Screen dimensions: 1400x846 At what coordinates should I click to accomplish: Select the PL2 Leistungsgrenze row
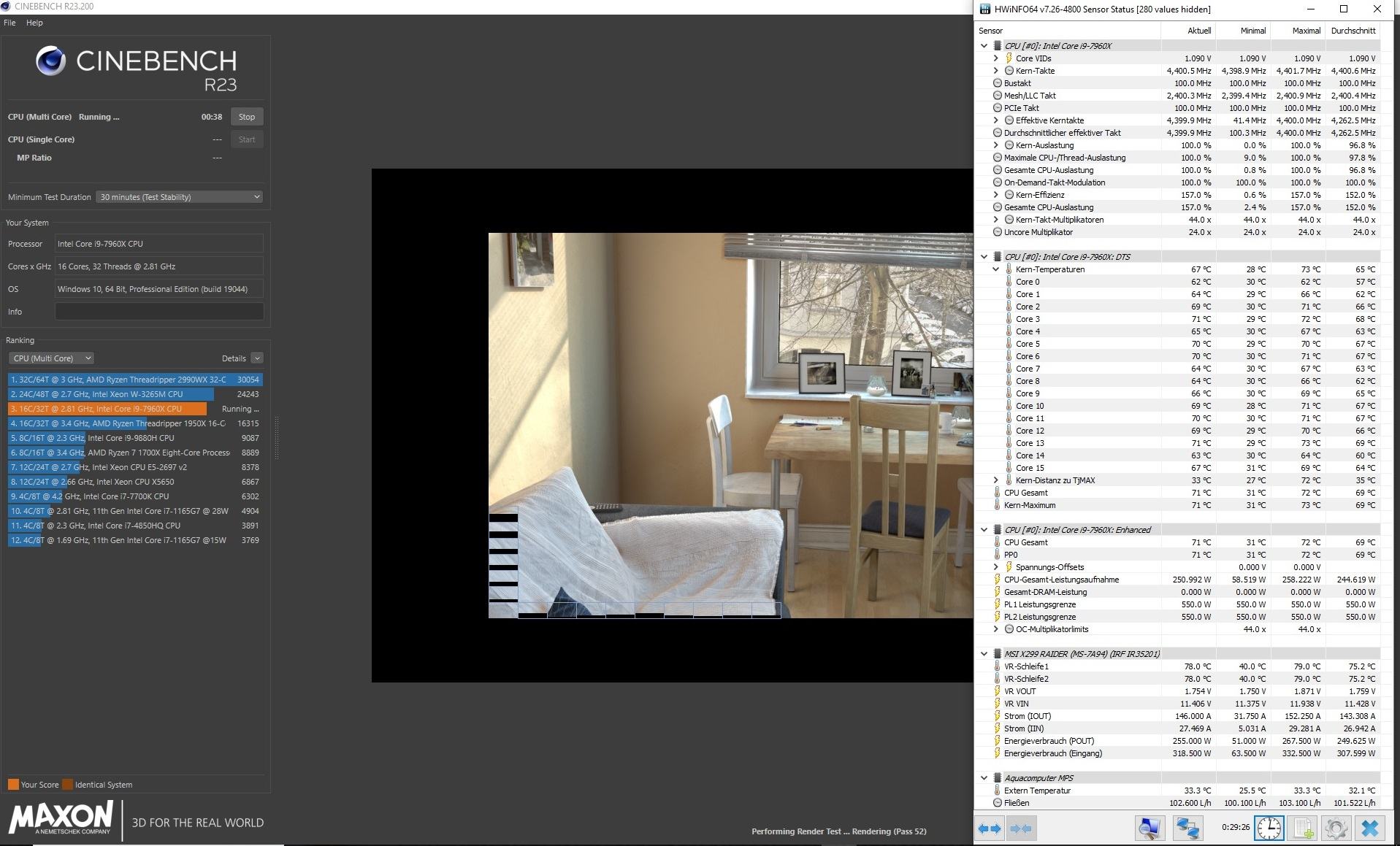coord(1179,617)
